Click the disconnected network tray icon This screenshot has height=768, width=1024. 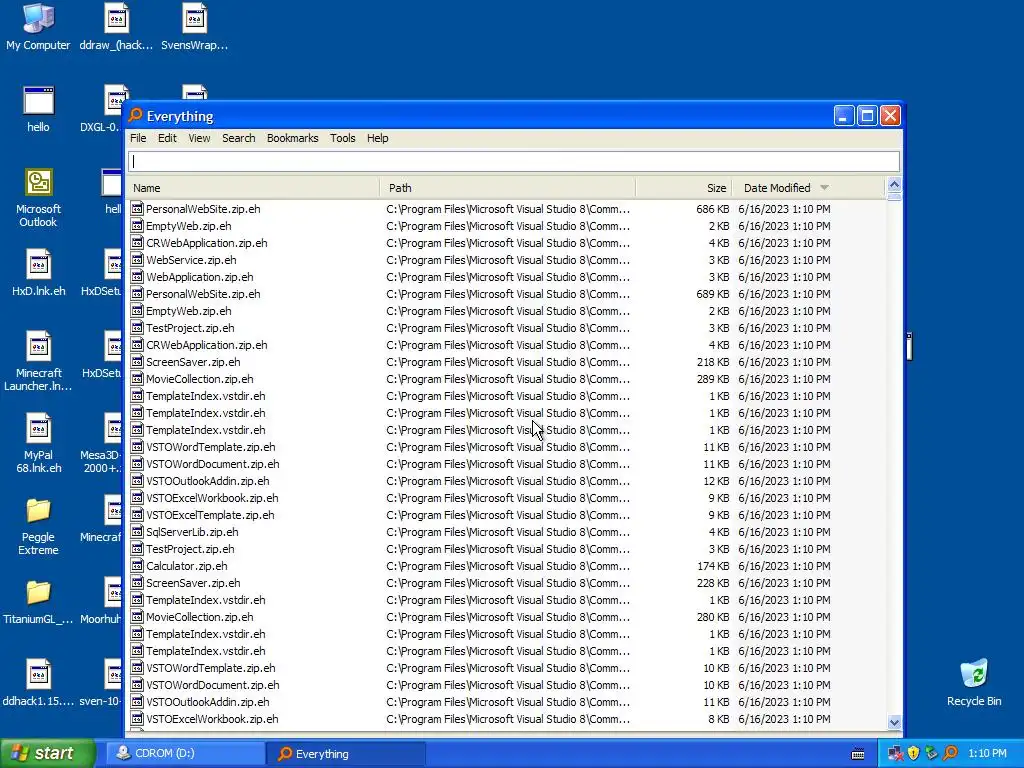895,753
